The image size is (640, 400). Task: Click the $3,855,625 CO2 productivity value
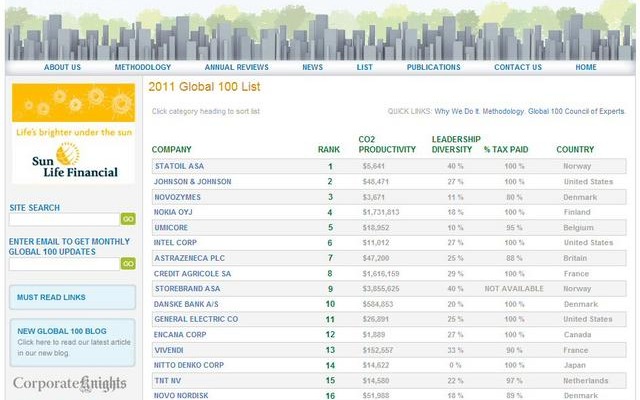coord(381,289)
